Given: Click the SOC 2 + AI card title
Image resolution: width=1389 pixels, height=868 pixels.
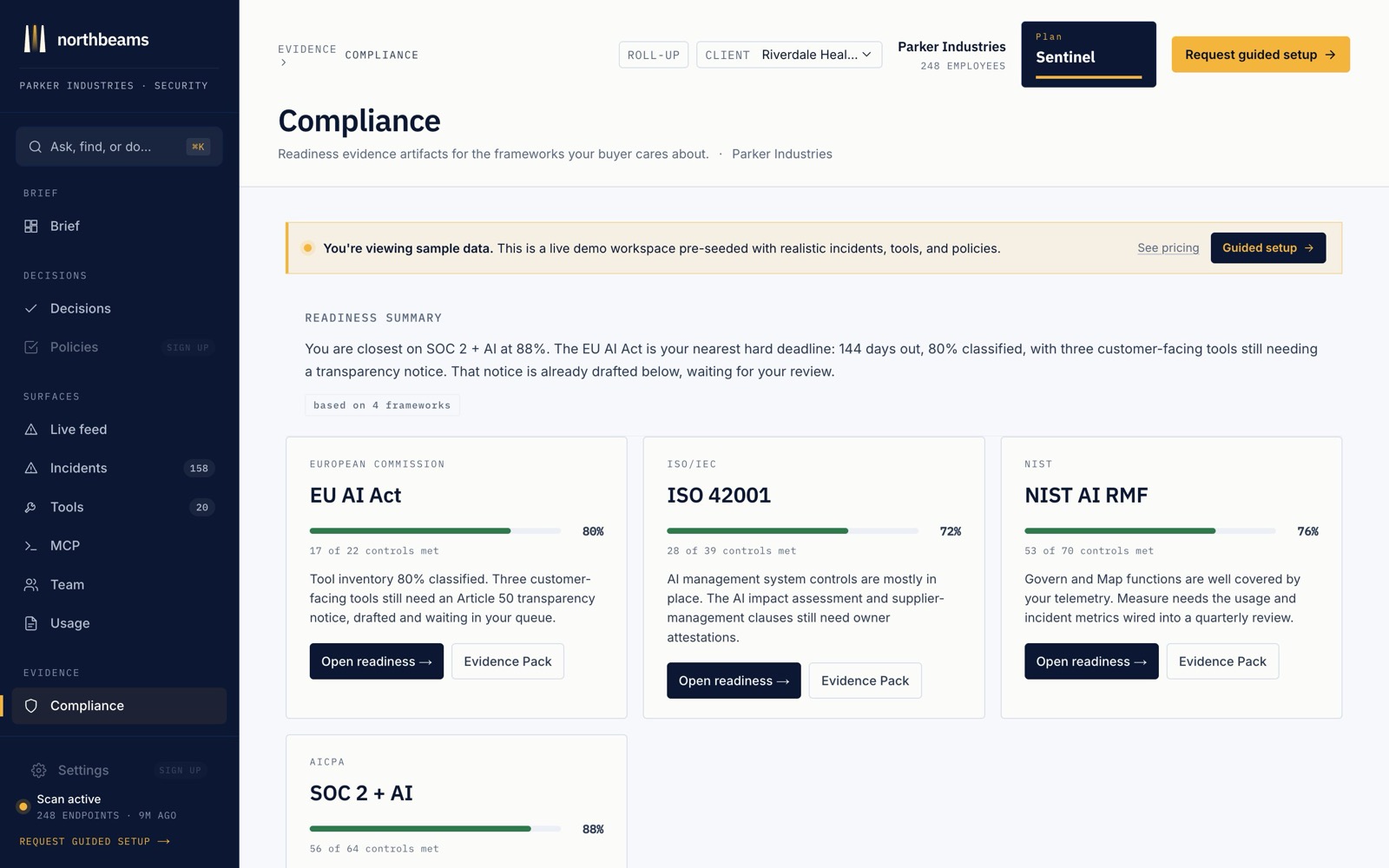Looking at the screenshot, I should click(x=361, y=793).
